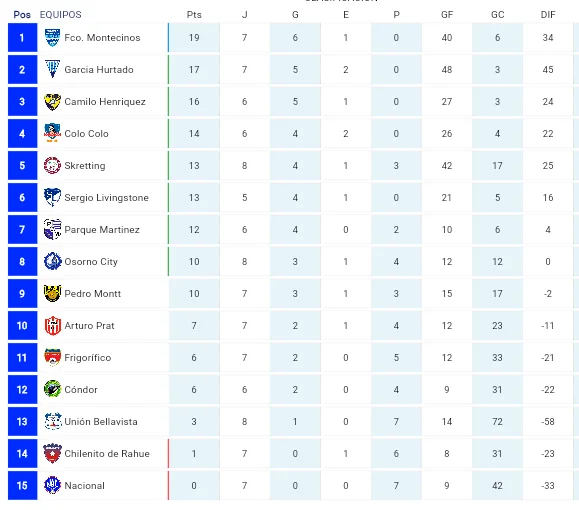Select the Unión Bellavista team name

[x=101, y=421]
